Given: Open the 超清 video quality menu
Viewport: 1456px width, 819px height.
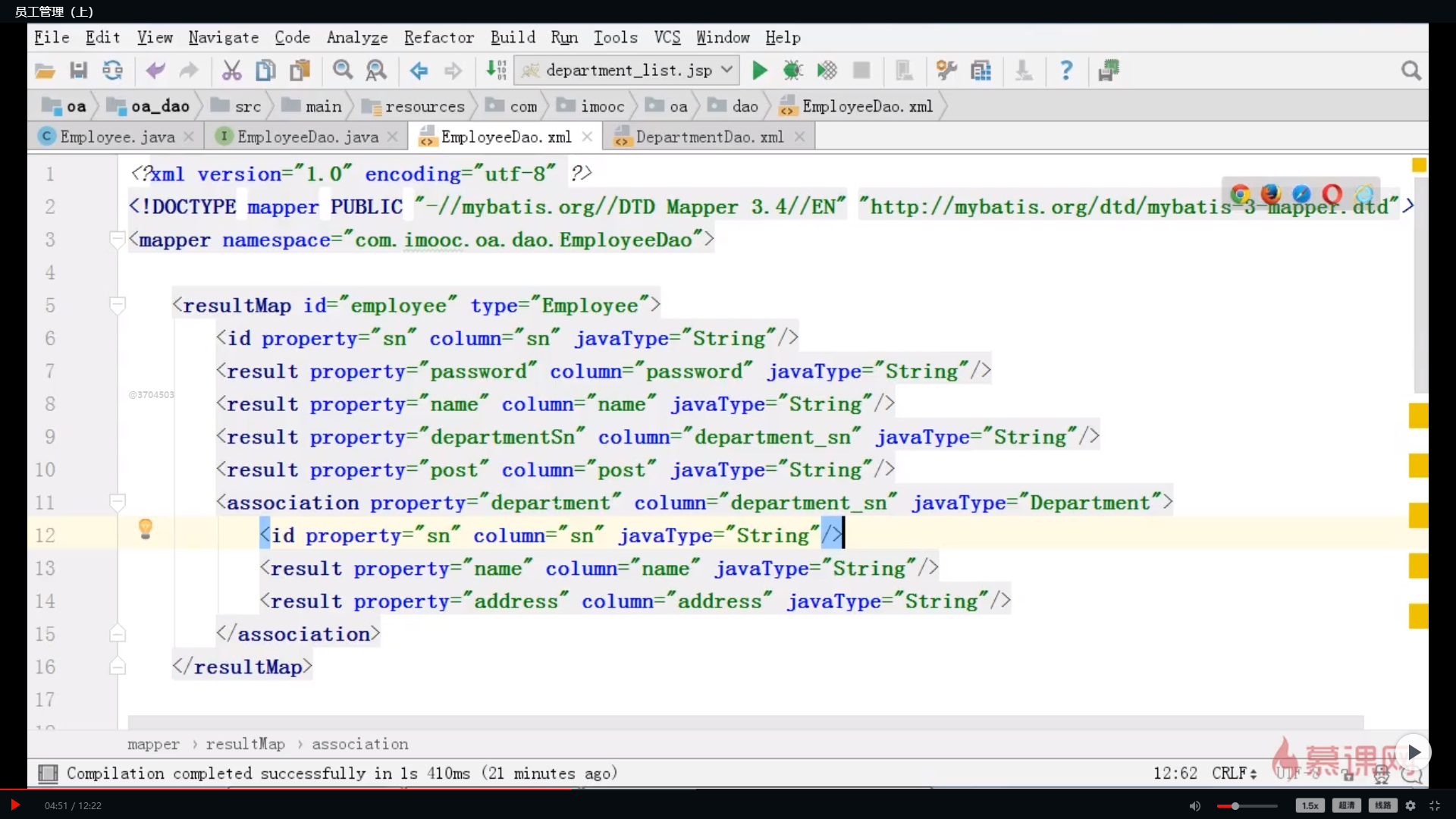Looking at the screenshot, I should coord(1346,805).
